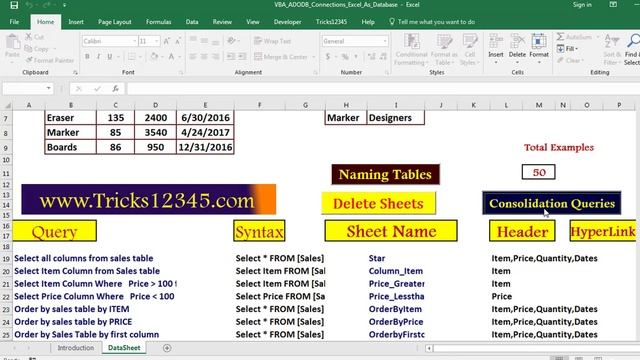Toggle Align Left alignment

(x=193, y=57)
